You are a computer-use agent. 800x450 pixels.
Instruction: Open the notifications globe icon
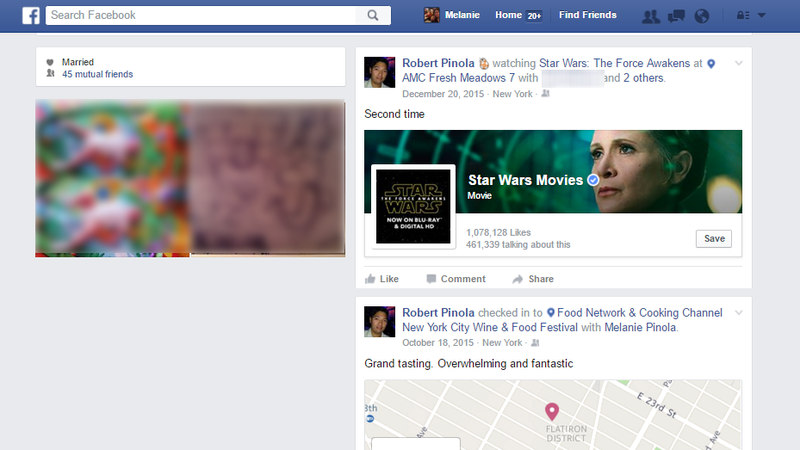click(x=702, y=16)
